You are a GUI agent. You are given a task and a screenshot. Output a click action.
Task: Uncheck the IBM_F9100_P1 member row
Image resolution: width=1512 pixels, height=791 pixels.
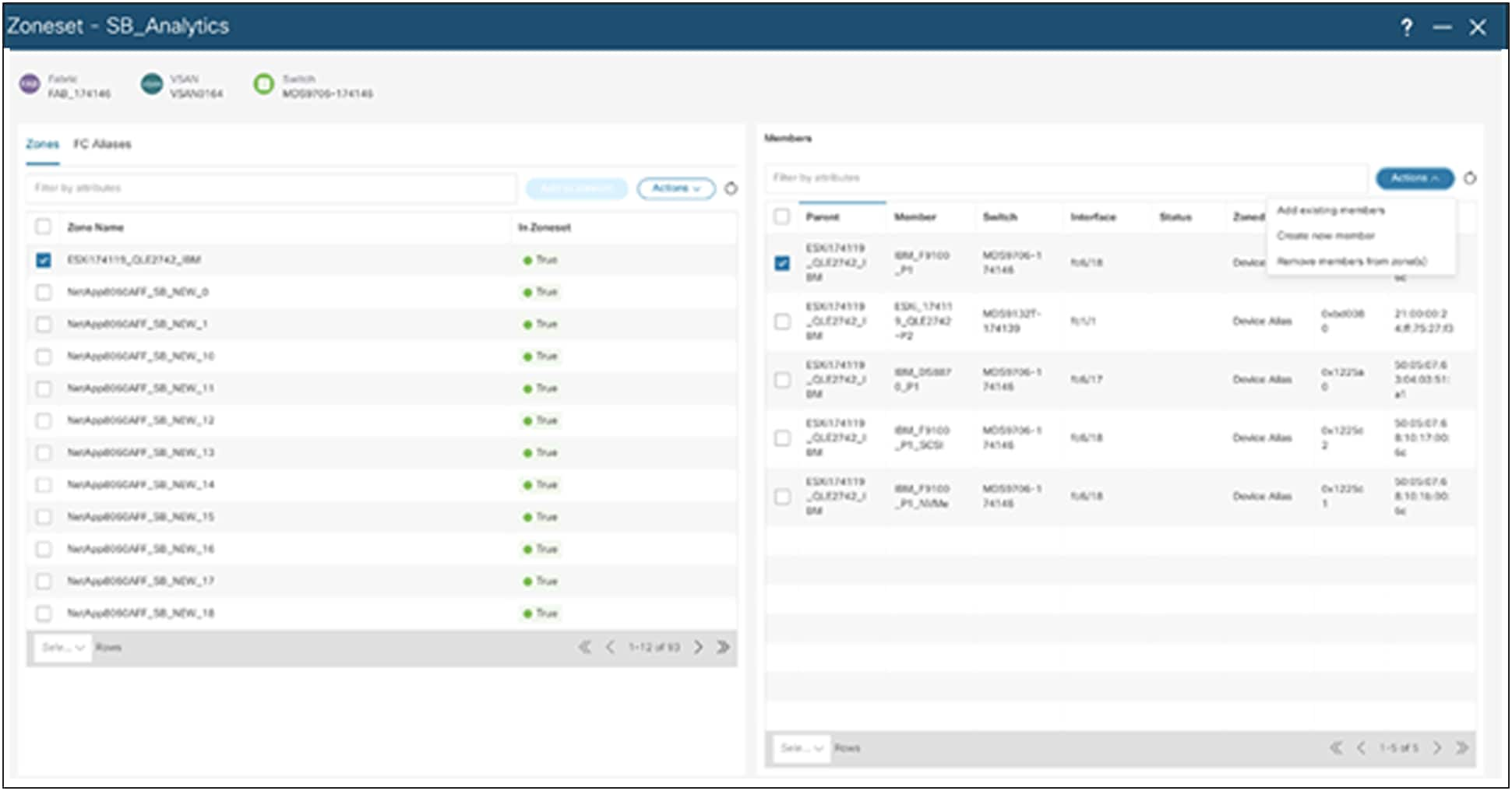782,263
